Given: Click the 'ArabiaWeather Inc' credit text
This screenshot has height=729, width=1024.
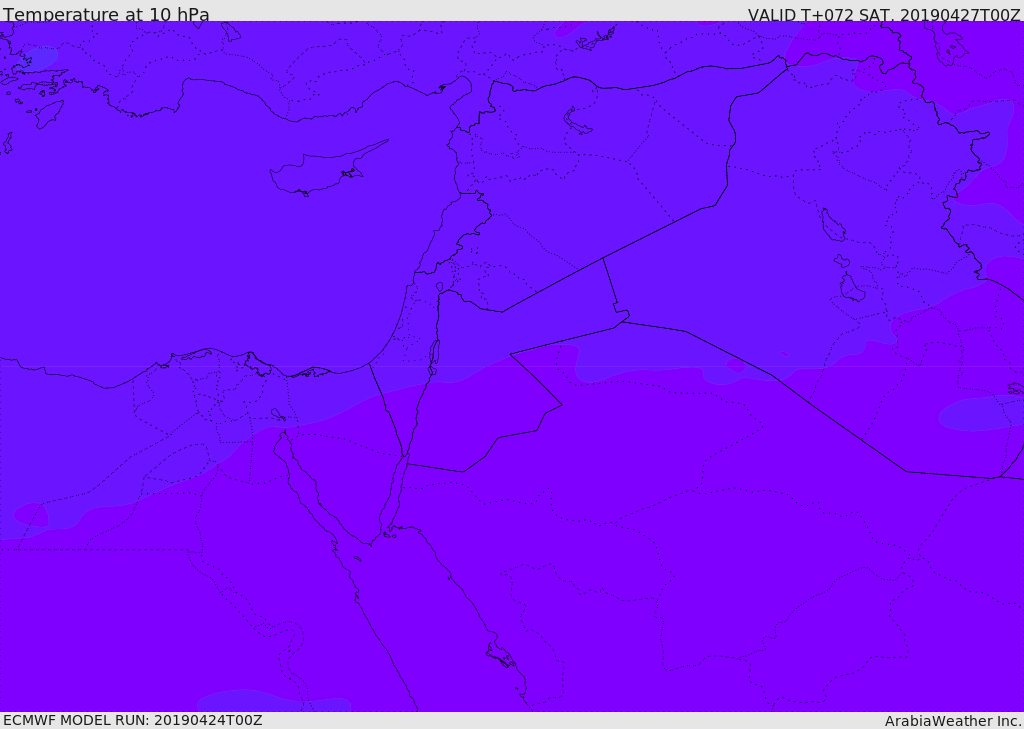Looking at the screenshot, I should point(952,721).
